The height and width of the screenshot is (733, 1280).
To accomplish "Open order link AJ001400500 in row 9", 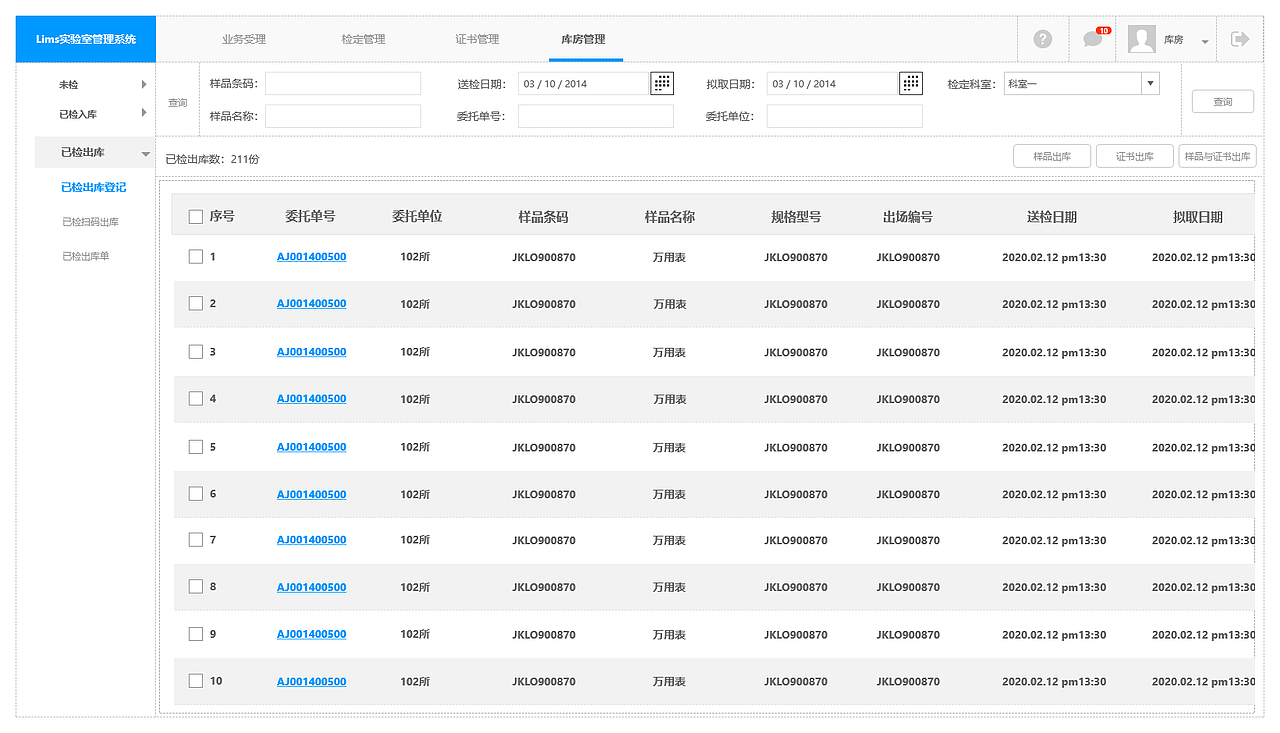I will tap(312, 634).
